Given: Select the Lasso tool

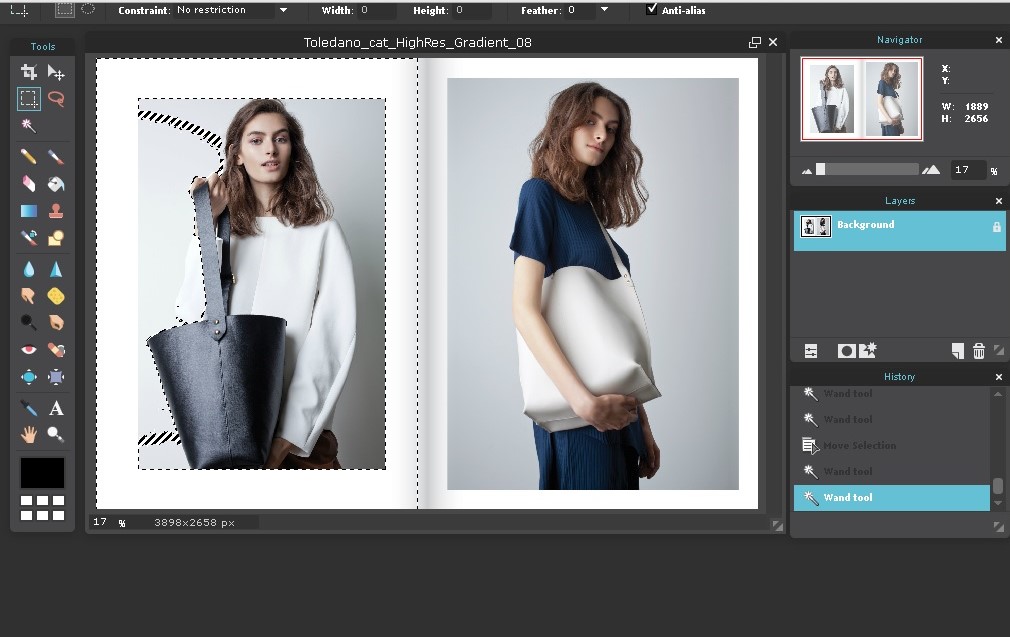Looking at the screenshot, I should (x=57, y=99).
